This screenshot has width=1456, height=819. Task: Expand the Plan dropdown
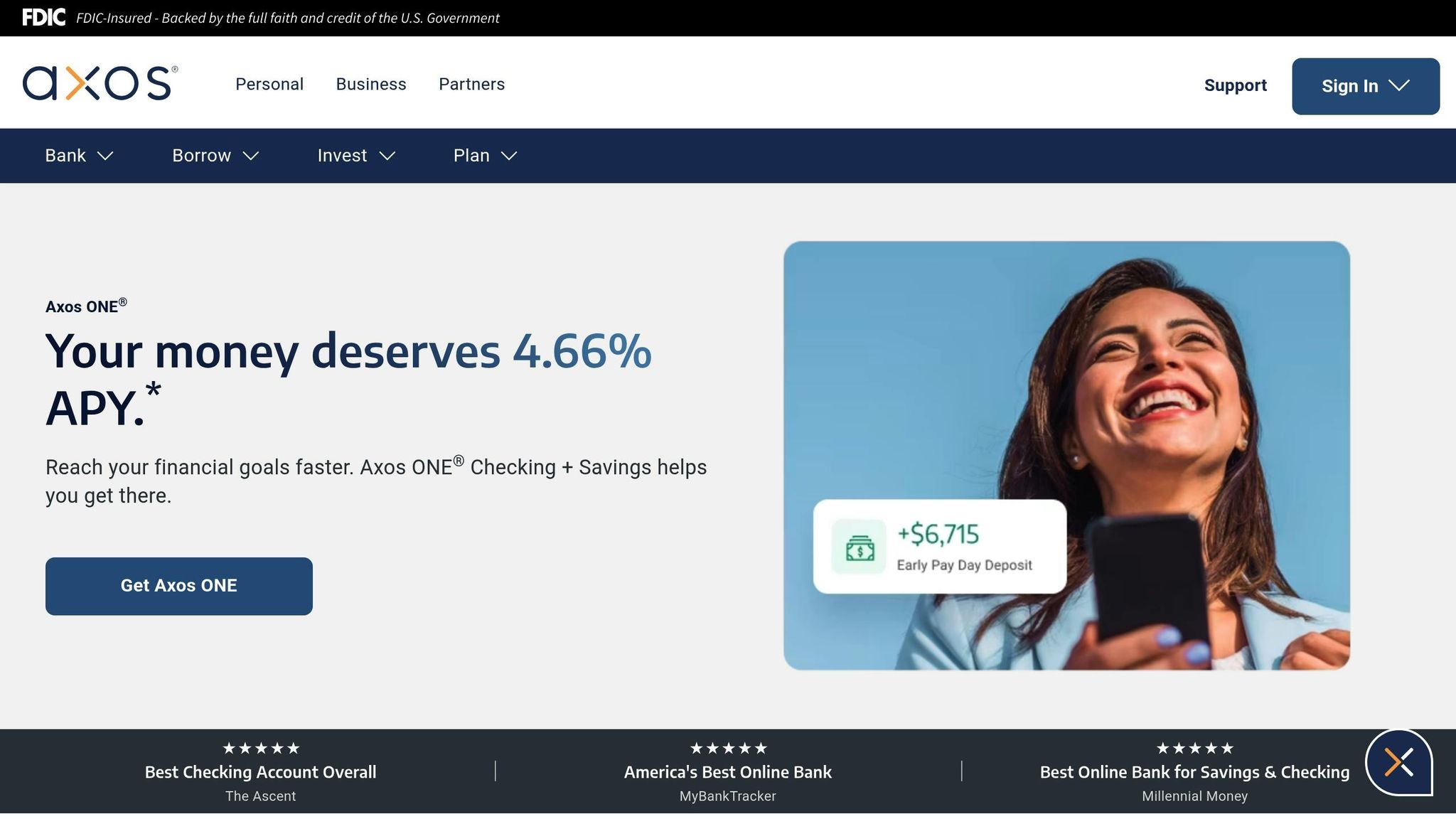(486, 156)
